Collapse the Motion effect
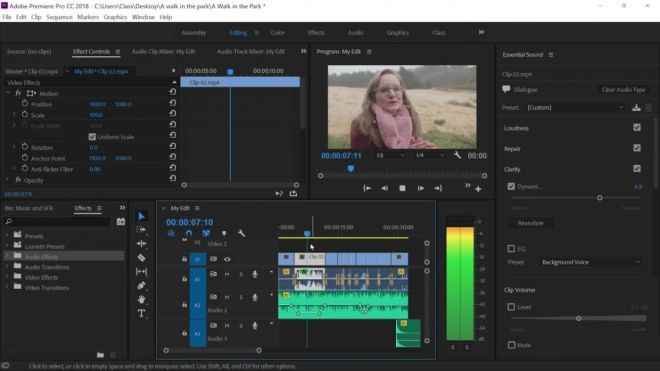Viewport: 660px width, 371px height. [x=8, y=93]
